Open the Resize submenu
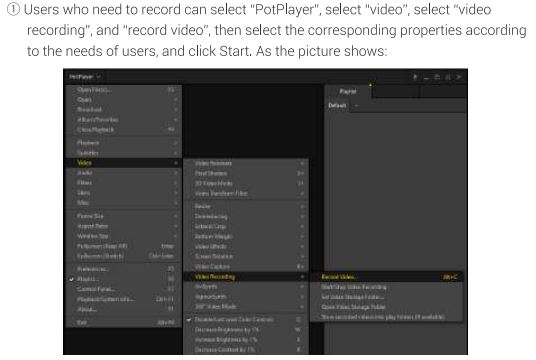Image resolution: width=536 pixels, height=360 pixels. pos(246,206)
